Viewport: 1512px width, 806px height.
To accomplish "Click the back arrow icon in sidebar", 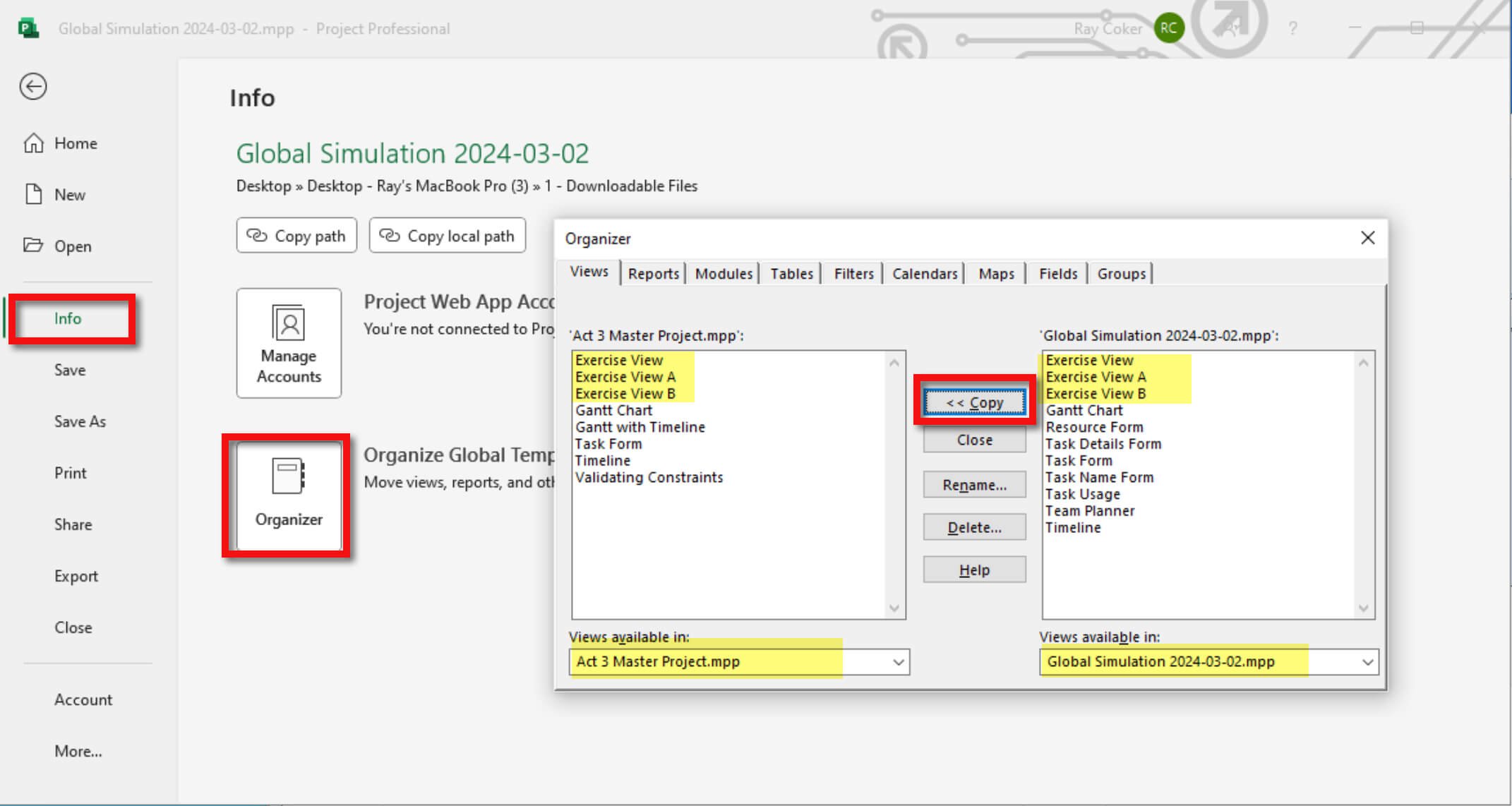I will (x=33, y=87).
